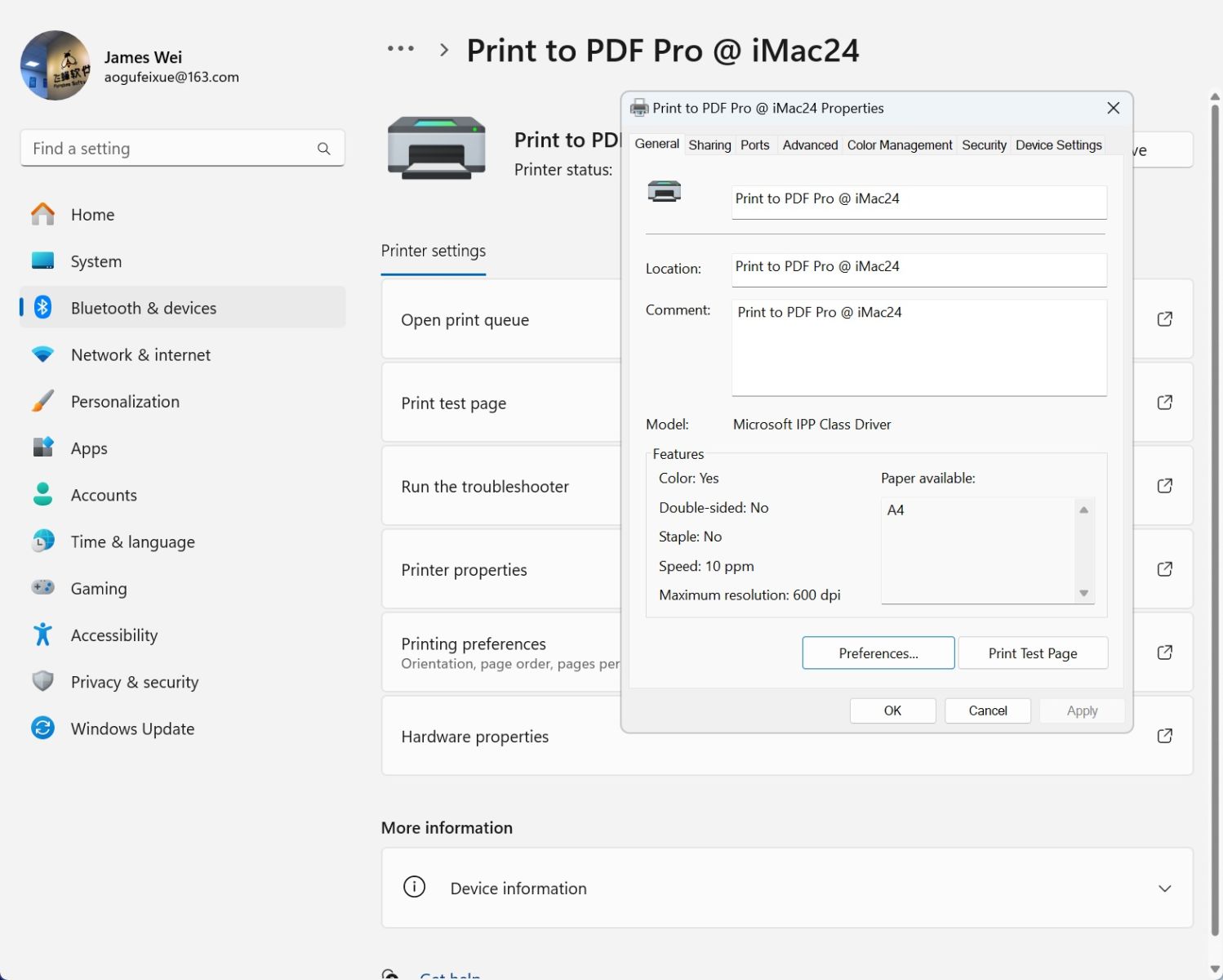Open the Open print queue row
Screen dimensions: 1223x980
click(787, 318)
